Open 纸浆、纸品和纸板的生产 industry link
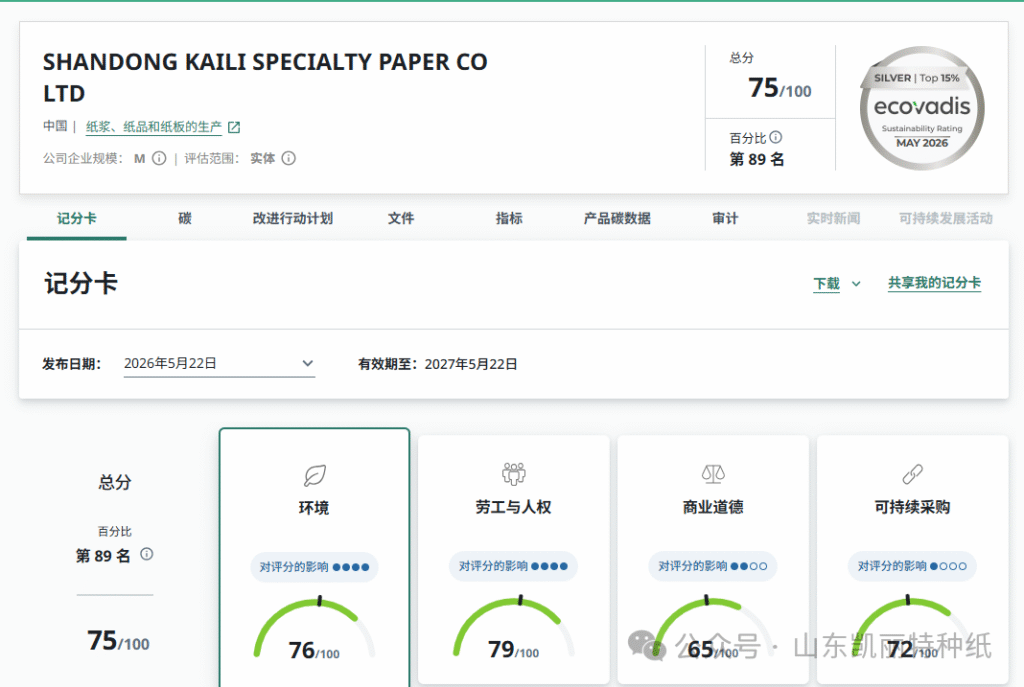 pos(154,127)
